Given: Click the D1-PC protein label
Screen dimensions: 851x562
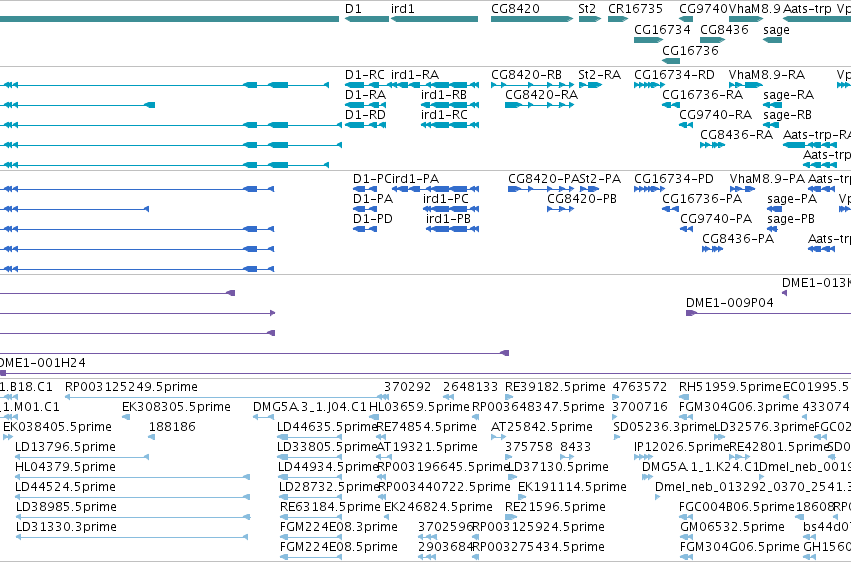Looking at the screenshot, I should (x=372, y=179).
